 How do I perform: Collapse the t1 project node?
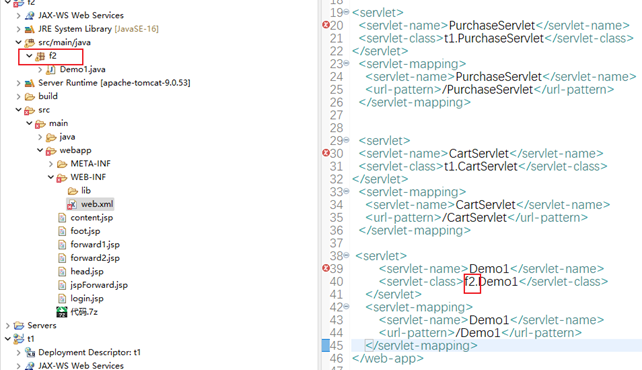[x=8, y=338]
